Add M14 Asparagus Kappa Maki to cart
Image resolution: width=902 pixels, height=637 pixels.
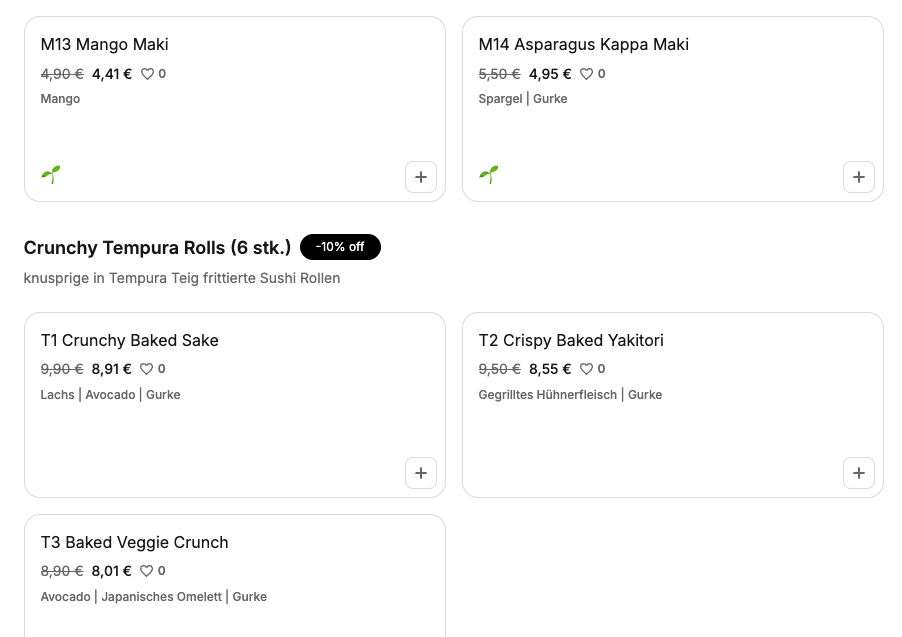coord(859,177)
